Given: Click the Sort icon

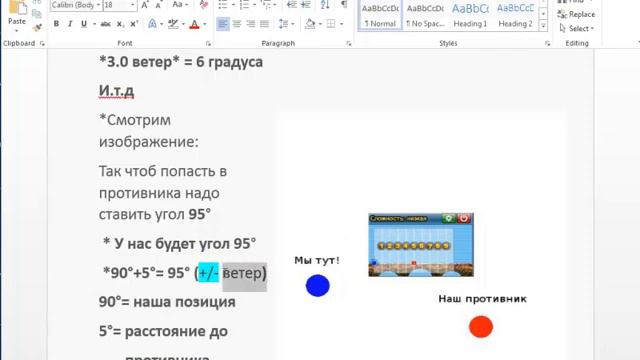Looking at the screenshot, I should [325, 5].
